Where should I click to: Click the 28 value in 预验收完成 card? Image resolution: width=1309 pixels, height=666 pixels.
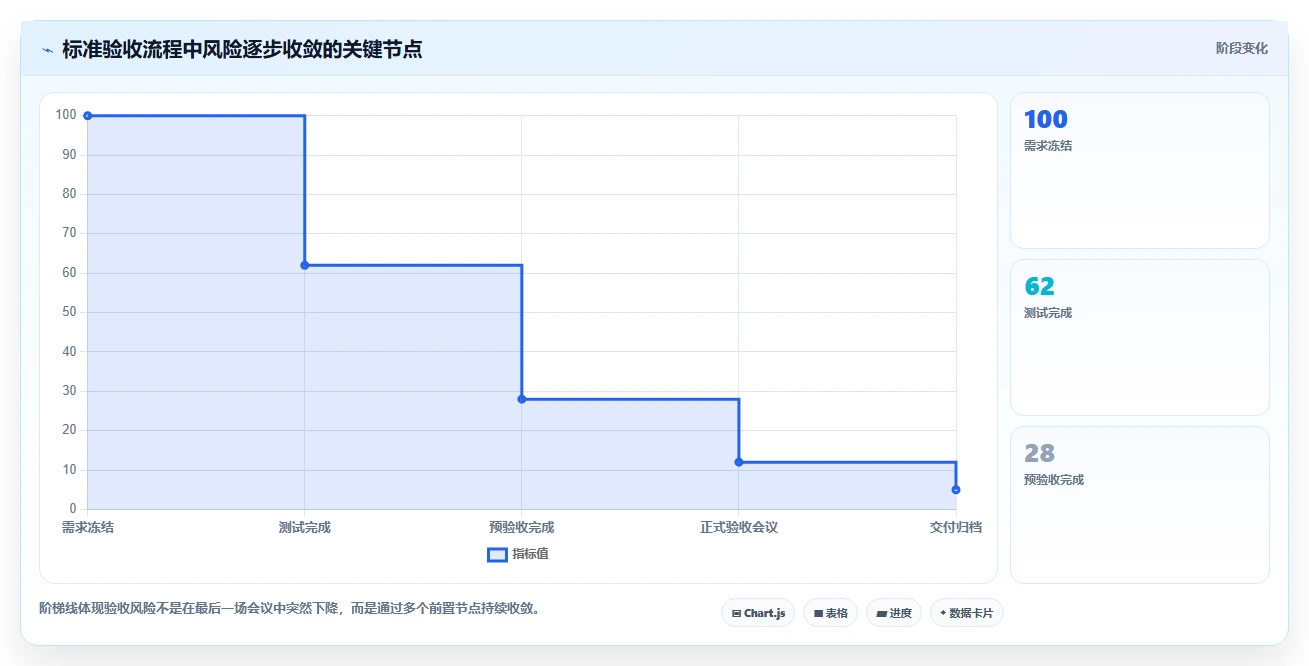(1040, 454)
